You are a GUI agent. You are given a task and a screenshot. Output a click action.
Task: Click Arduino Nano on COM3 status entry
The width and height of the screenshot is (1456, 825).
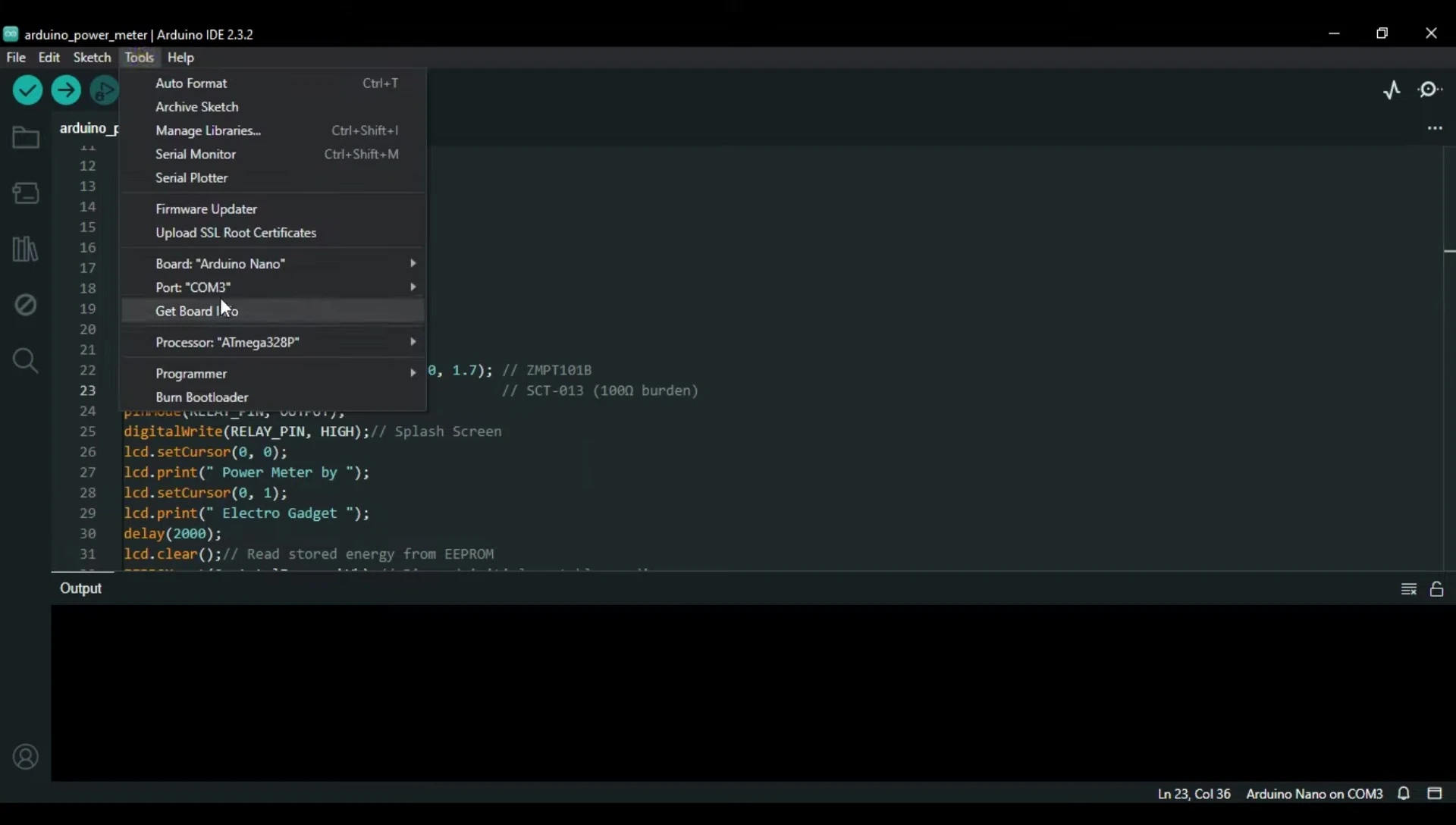pos(1314,794)
